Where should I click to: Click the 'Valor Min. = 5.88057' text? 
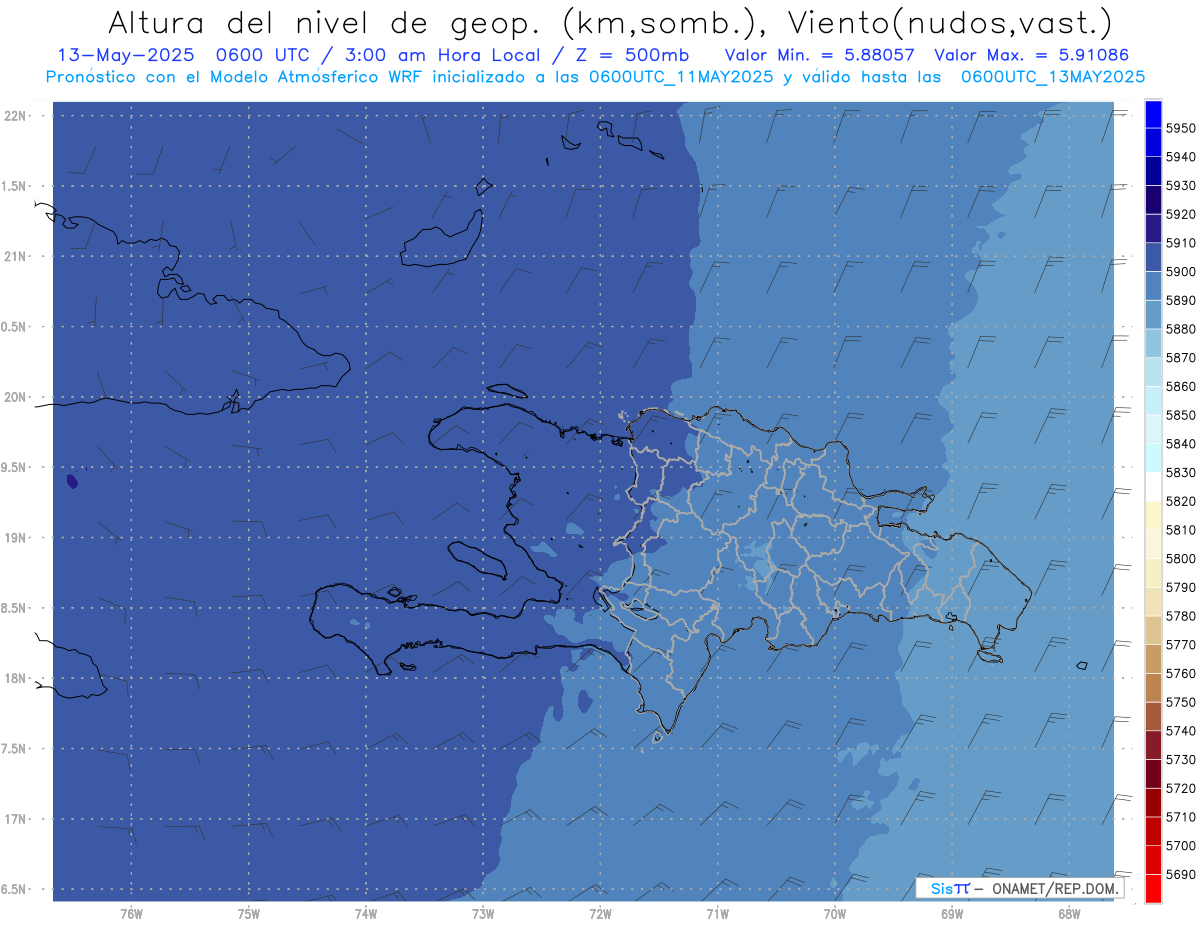pyautogui.click(x=821, y=55)
